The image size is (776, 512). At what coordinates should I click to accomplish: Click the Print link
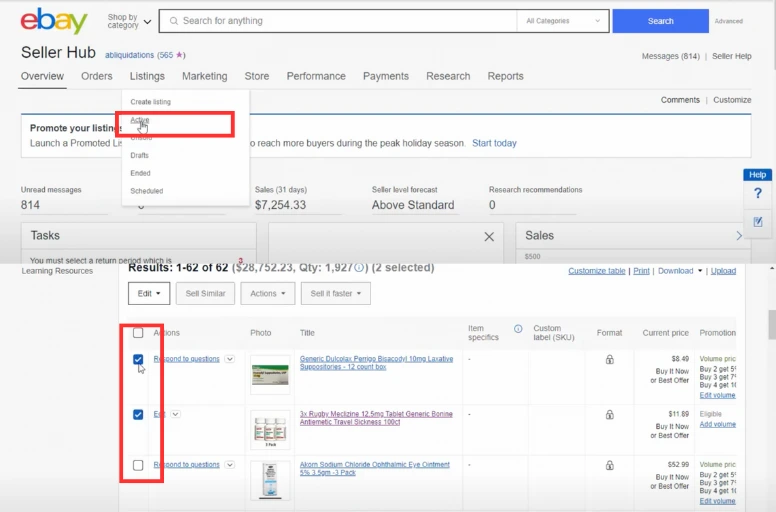point(641,271)
